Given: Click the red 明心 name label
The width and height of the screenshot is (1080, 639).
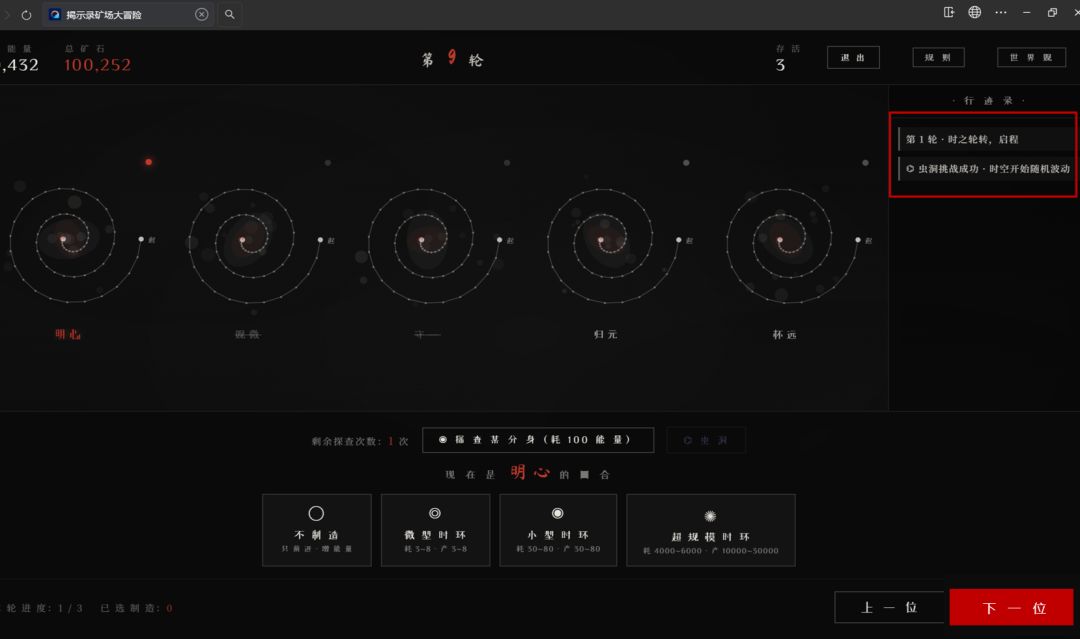Looking at the screenshot, I should pyautogui.click(x=68, y=335).
